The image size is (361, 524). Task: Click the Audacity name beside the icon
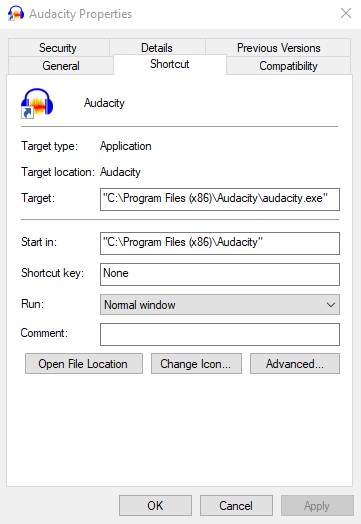pos(104,103)
